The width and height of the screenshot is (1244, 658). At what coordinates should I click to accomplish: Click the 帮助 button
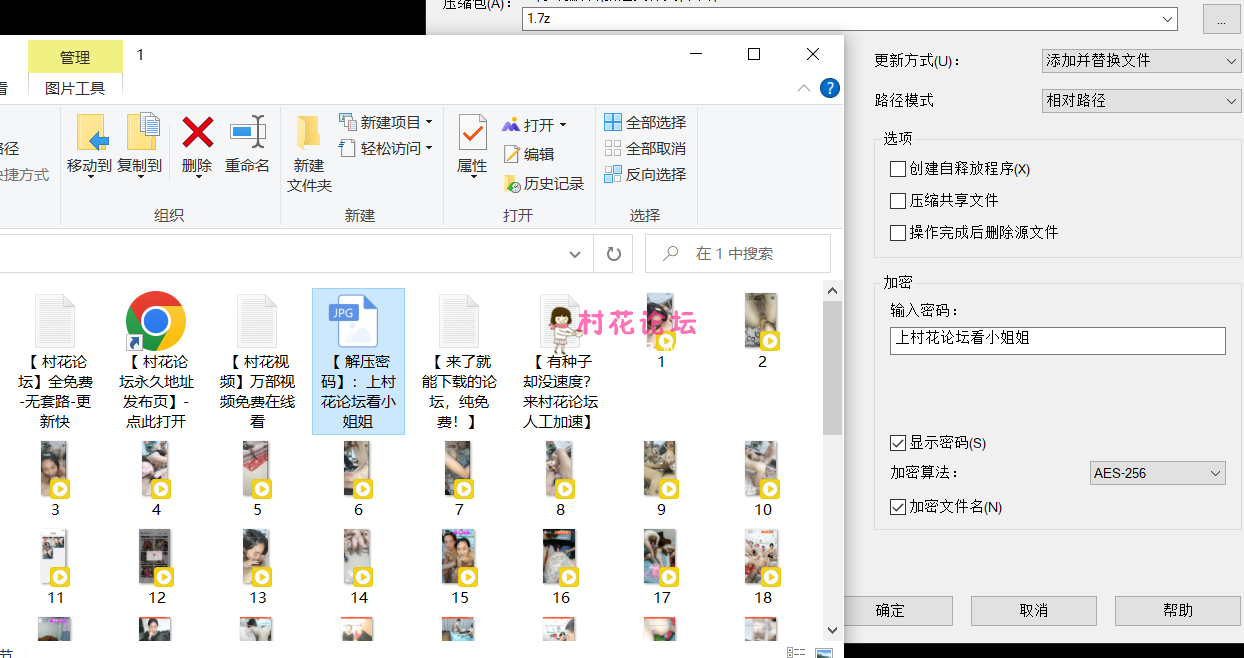point(1178,611)
